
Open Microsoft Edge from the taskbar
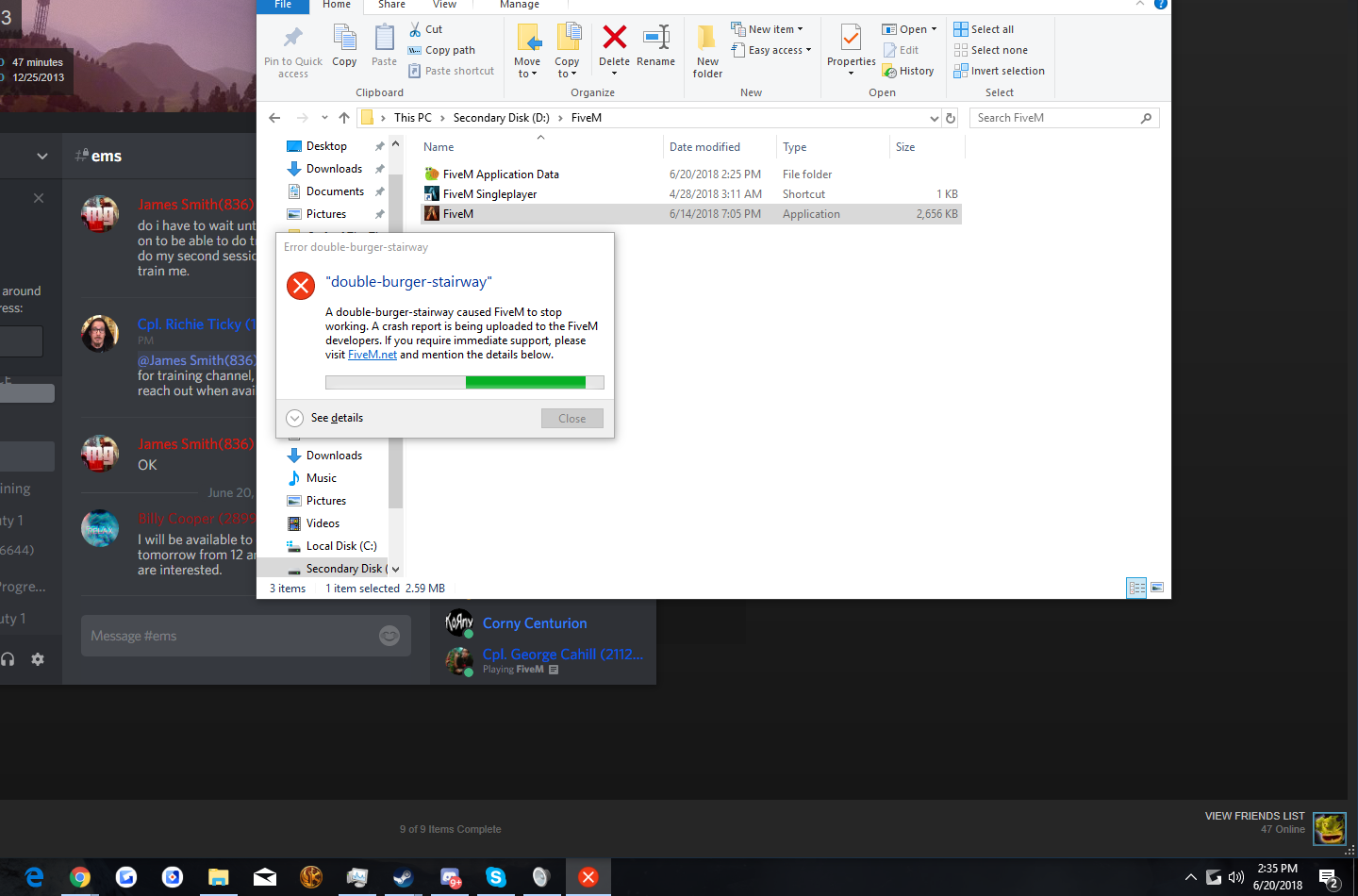[34, 877]
